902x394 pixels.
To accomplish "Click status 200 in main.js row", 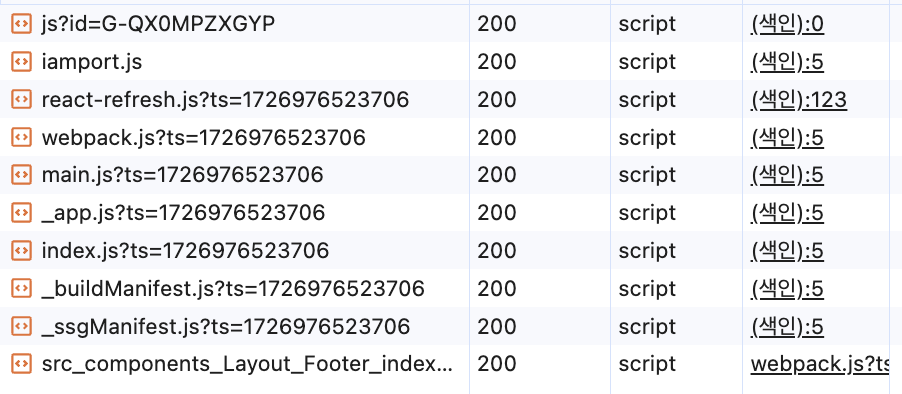I will pyautogui.click(x=497, y=175).
